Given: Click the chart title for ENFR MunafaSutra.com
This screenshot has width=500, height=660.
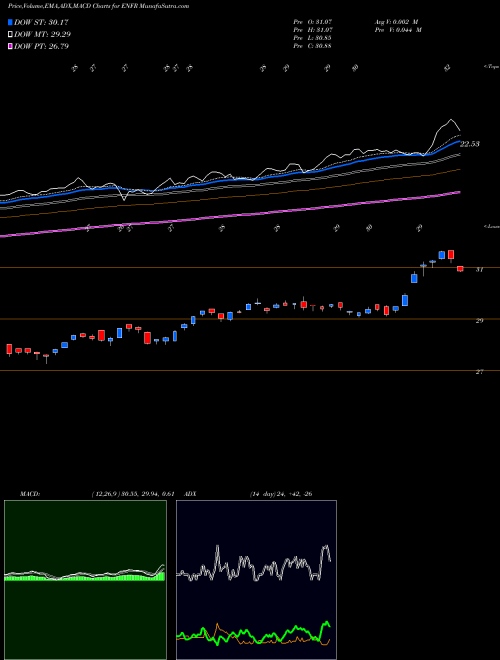Looking at the screenshot, I should tap(98, 6).
